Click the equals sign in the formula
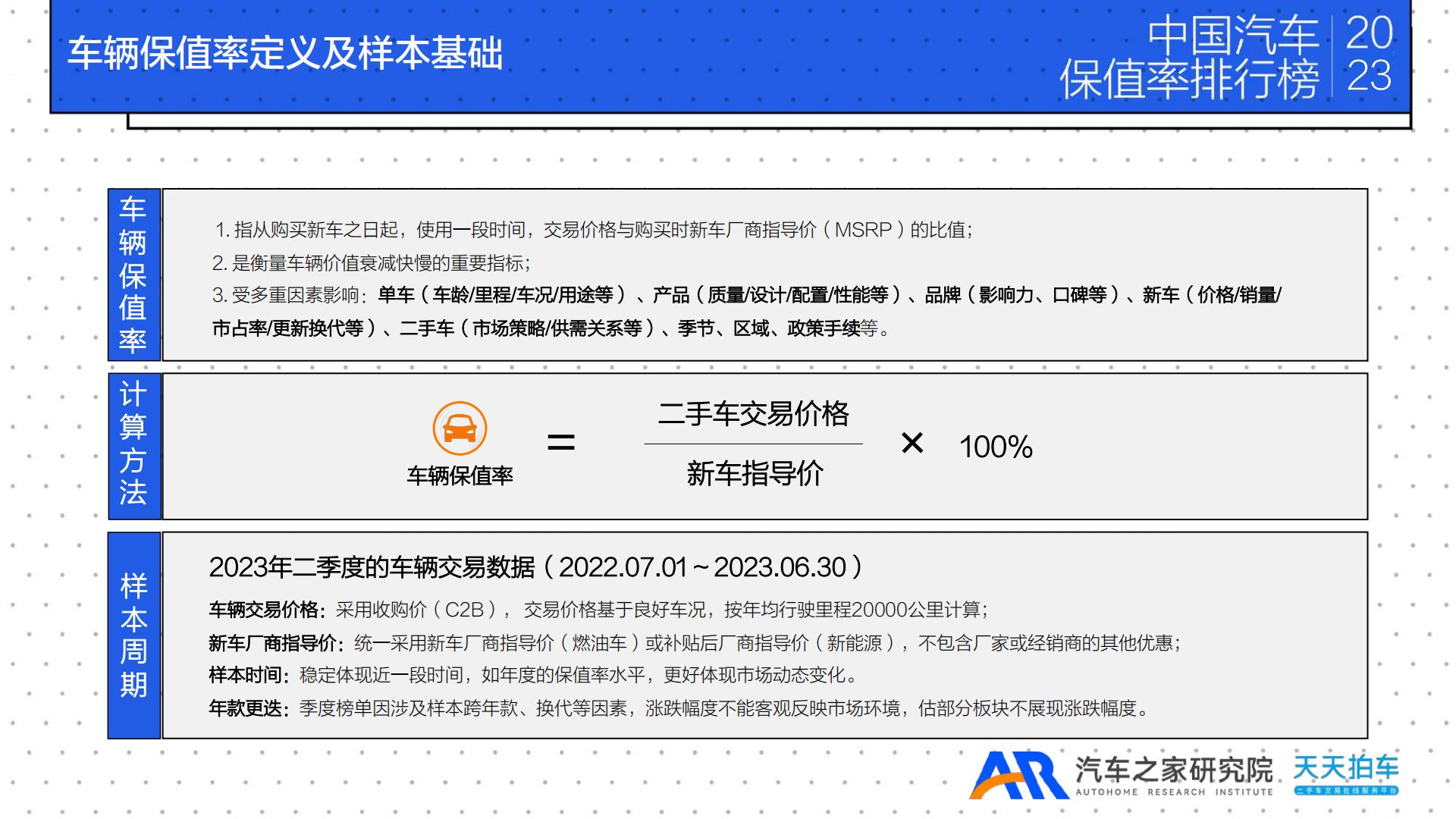 tap(561, 442)
